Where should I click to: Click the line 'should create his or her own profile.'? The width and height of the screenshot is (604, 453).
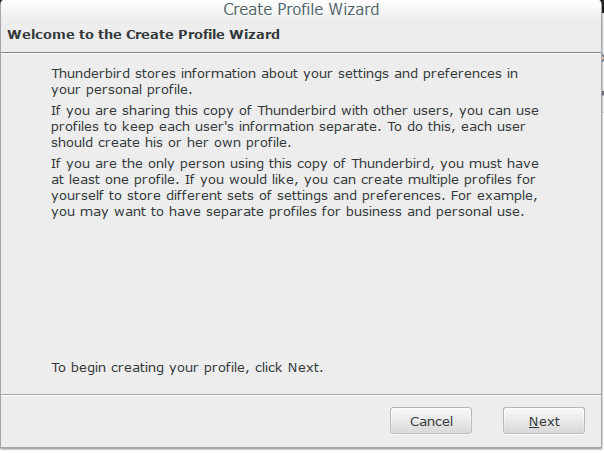click(x=171, y=143)
